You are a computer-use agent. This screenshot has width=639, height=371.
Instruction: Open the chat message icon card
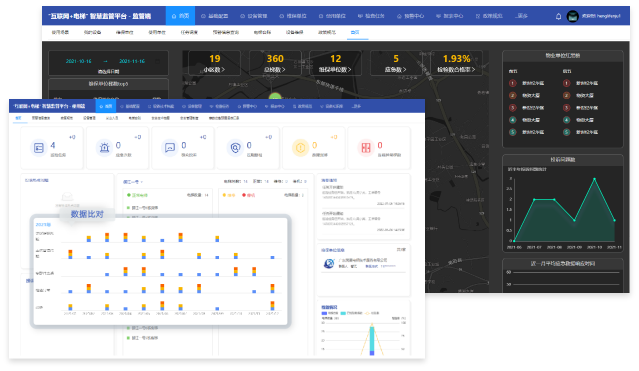[170, 147]
